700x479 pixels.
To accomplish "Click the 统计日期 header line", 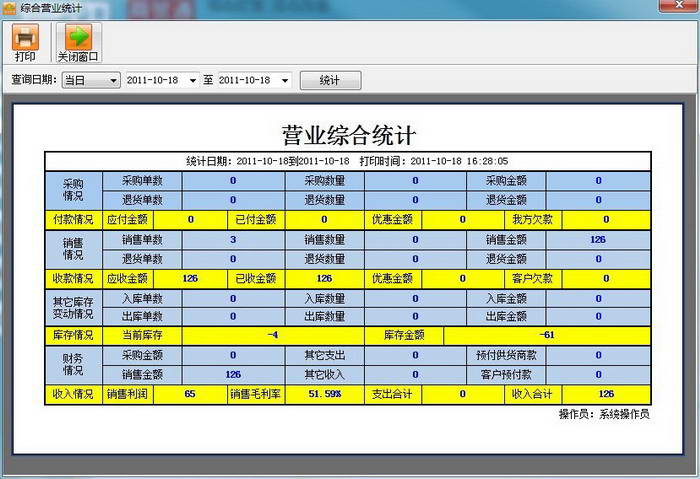I will (347, 161).
